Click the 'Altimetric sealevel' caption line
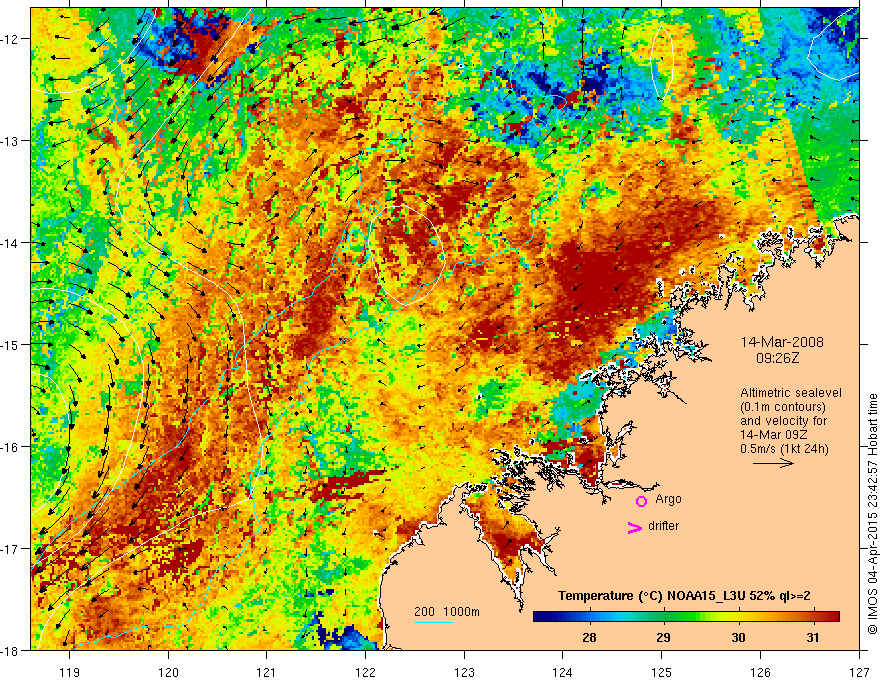 791,393
